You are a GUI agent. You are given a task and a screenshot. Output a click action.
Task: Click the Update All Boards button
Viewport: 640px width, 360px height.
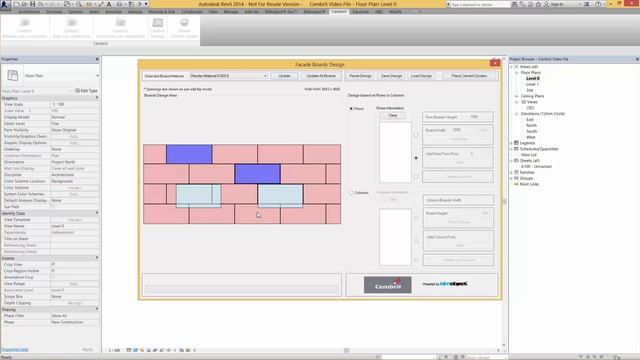coord(321,76)
